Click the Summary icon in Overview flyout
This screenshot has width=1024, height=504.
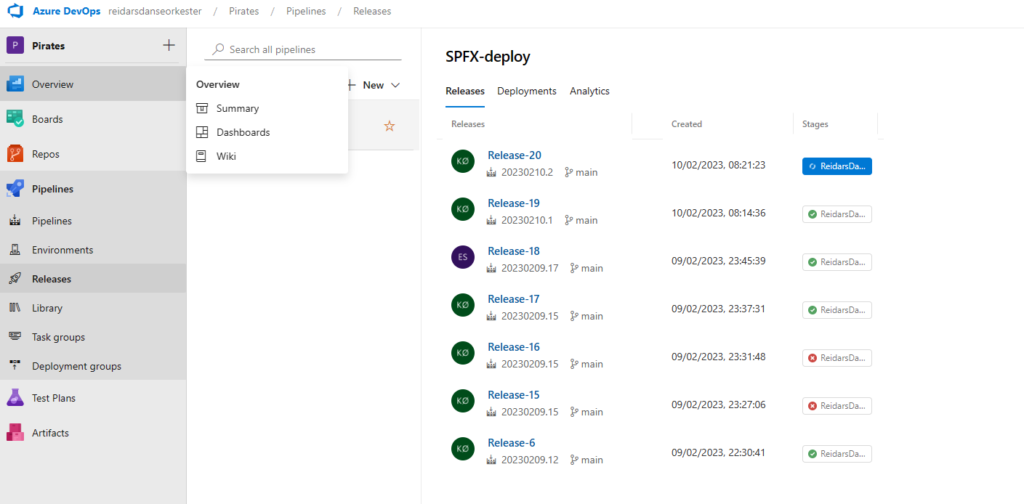[202, 108]
